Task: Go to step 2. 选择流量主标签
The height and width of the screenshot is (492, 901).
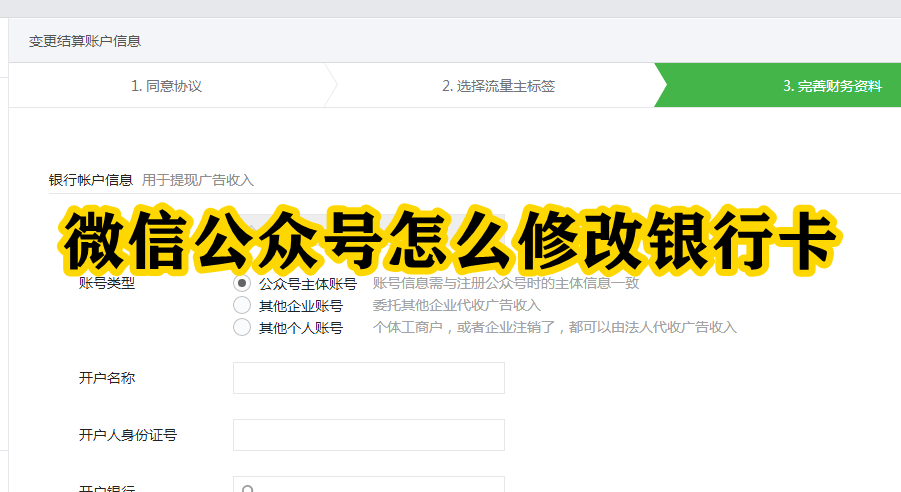Action: point(498,86)
